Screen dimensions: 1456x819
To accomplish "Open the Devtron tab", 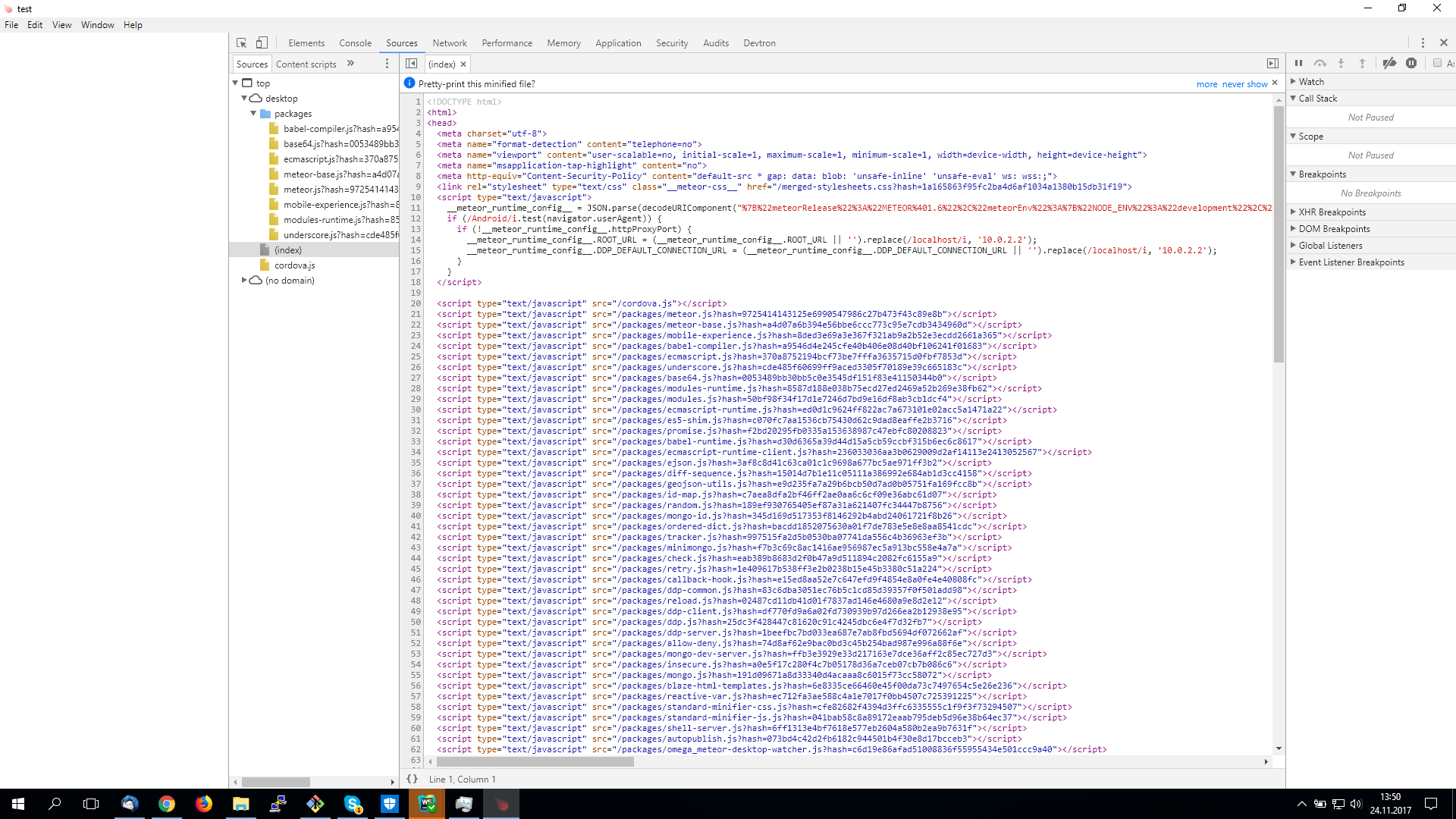I will coord(759,42).
